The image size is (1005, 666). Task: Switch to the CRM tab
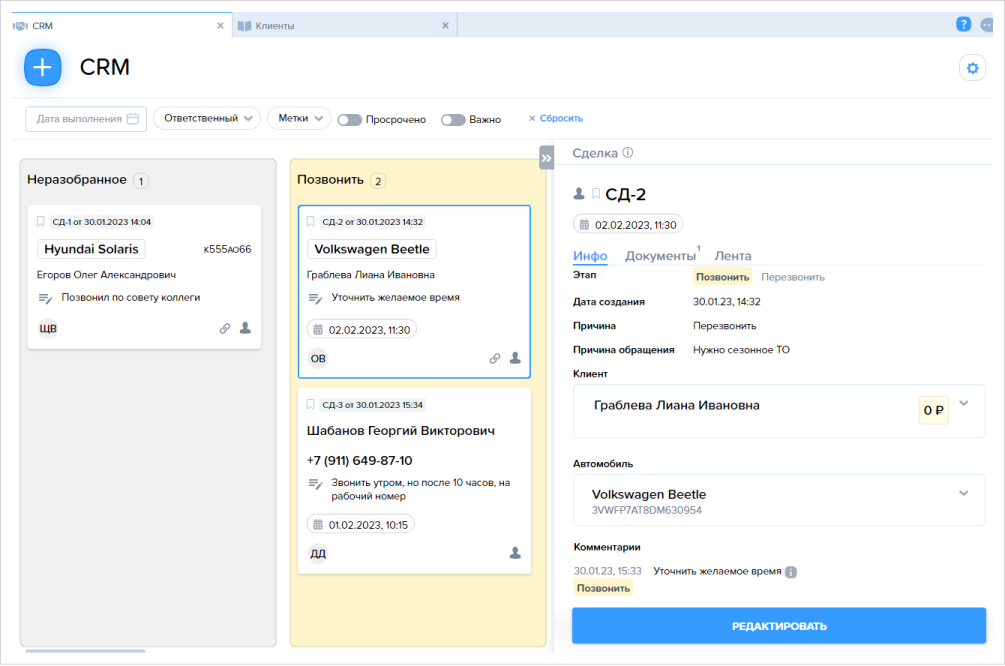click(122, 26)
